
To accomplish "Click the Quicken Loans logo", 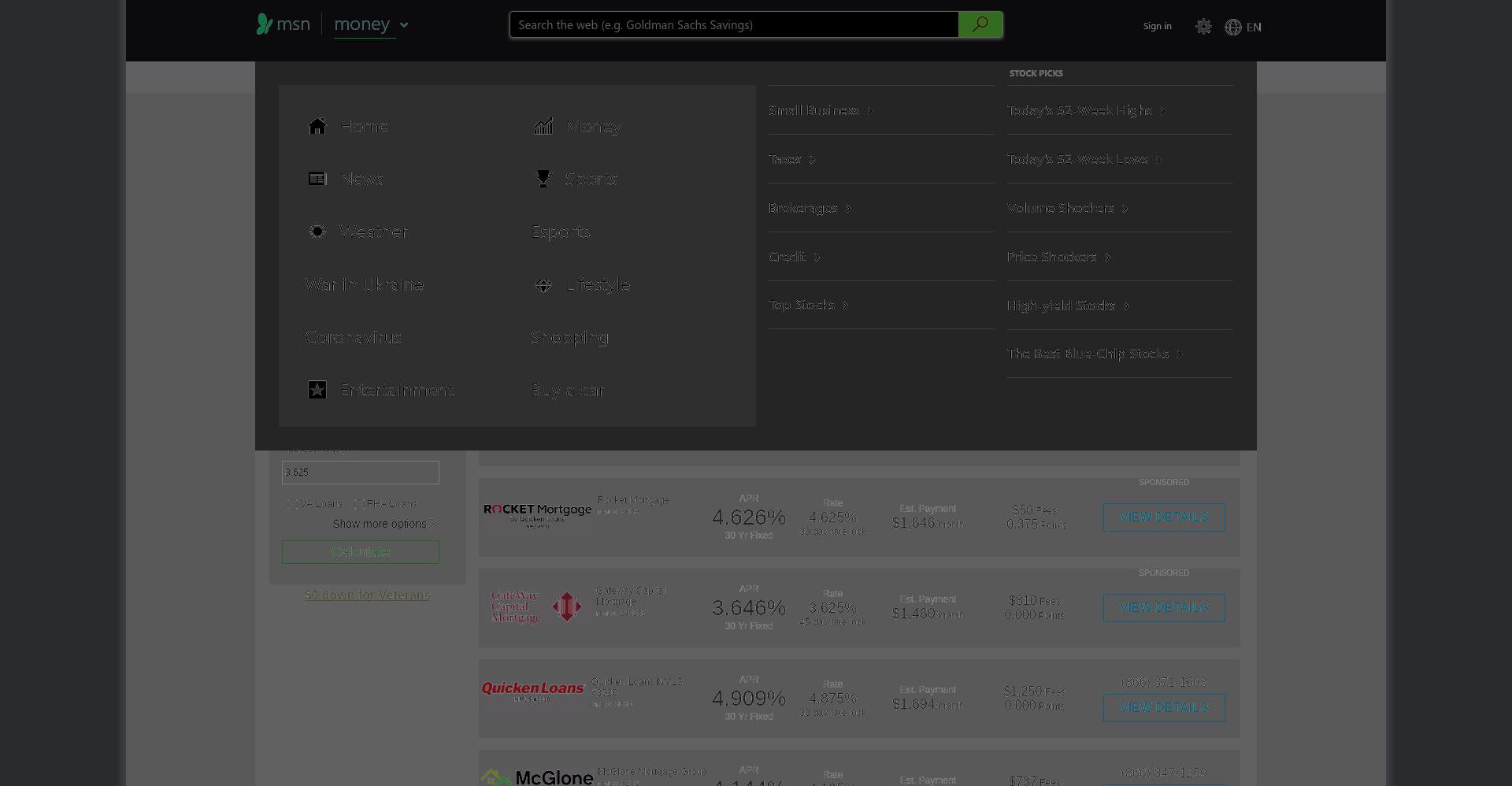I will (533, 691).
